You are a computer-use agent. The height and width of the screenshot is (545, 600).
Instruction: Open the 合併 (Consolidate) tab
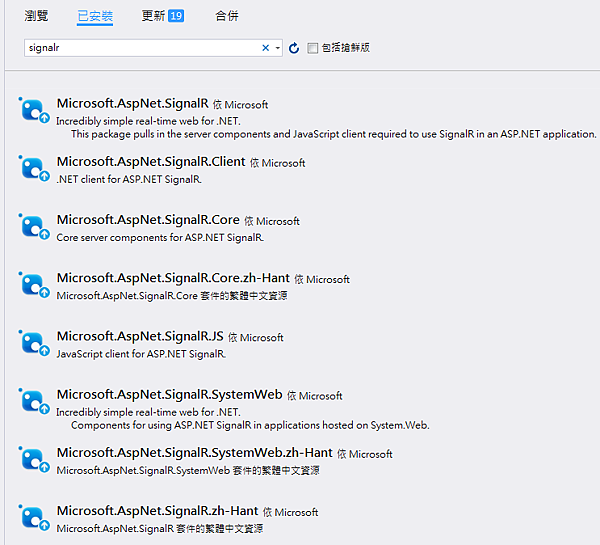tap(227, 16)
